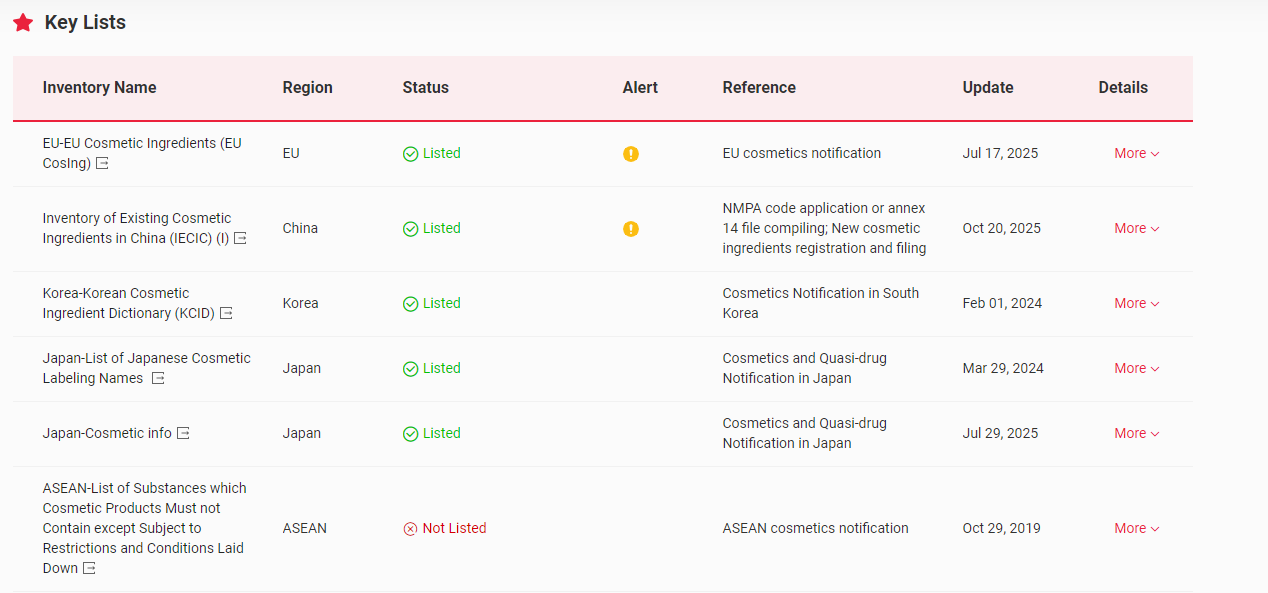Screen dimensions: 1268x593
Task: Expand More for Japanese Cosmetic Labeling Names
Action: coord(1137,369)
